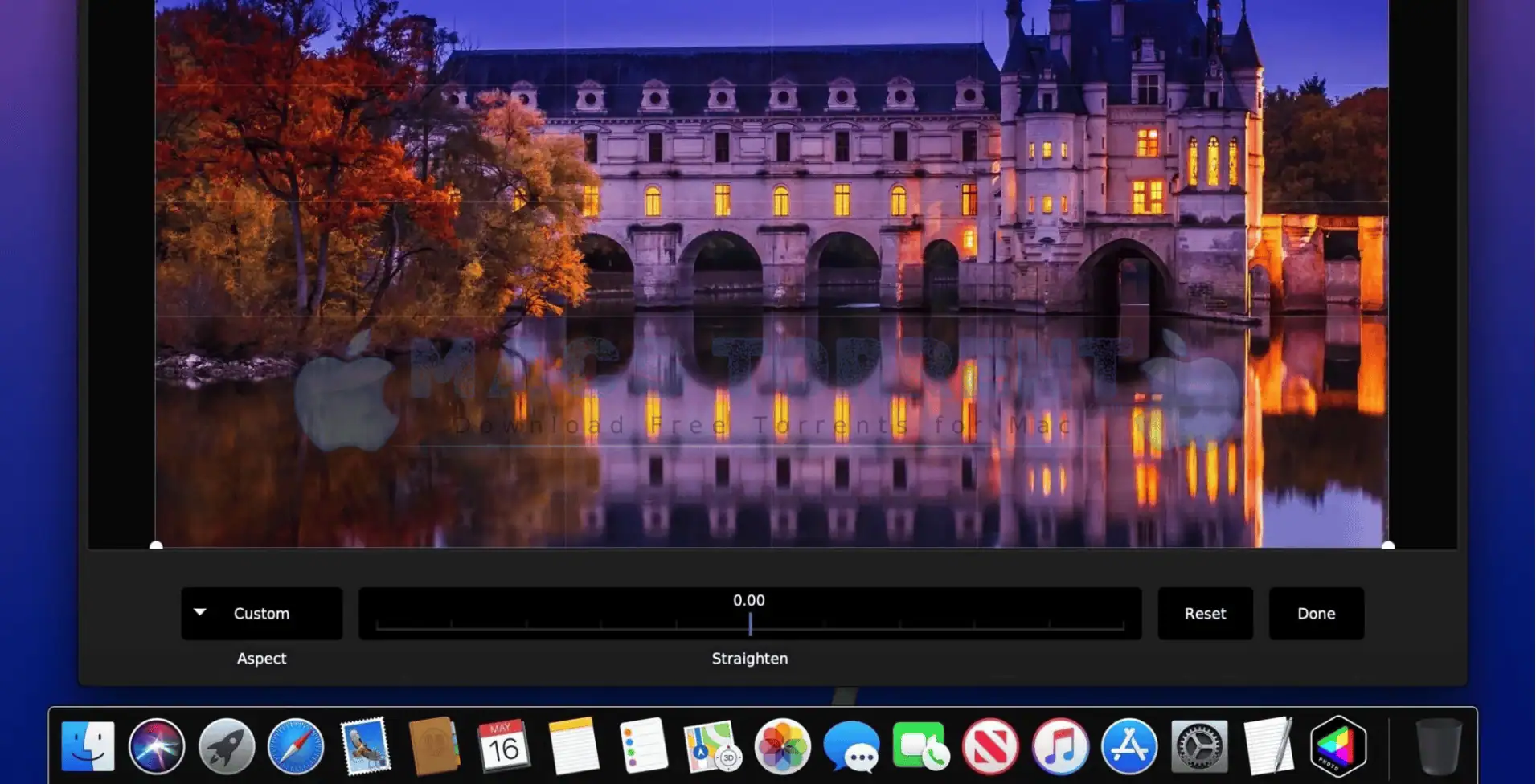Open App Store icon

click(x=1129, y=746)
